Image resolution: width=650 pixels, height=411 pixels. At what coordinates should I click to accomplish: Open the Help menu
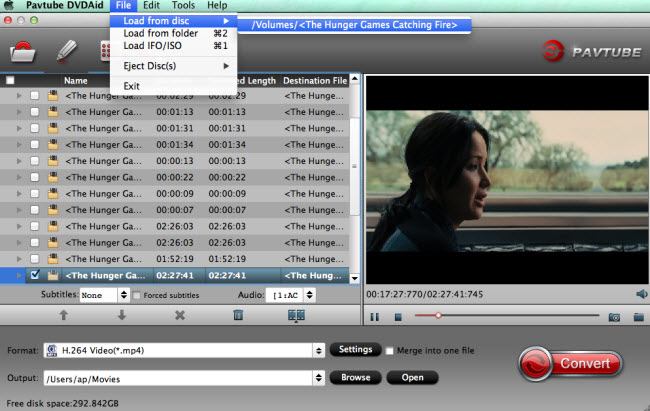(217, 5)
